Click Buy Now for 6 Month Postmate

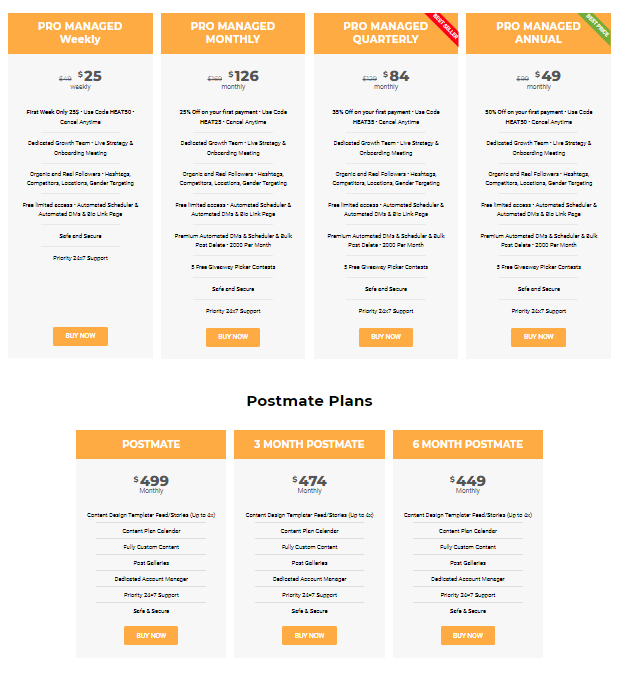pyautogui.click(x=468, y=635)
